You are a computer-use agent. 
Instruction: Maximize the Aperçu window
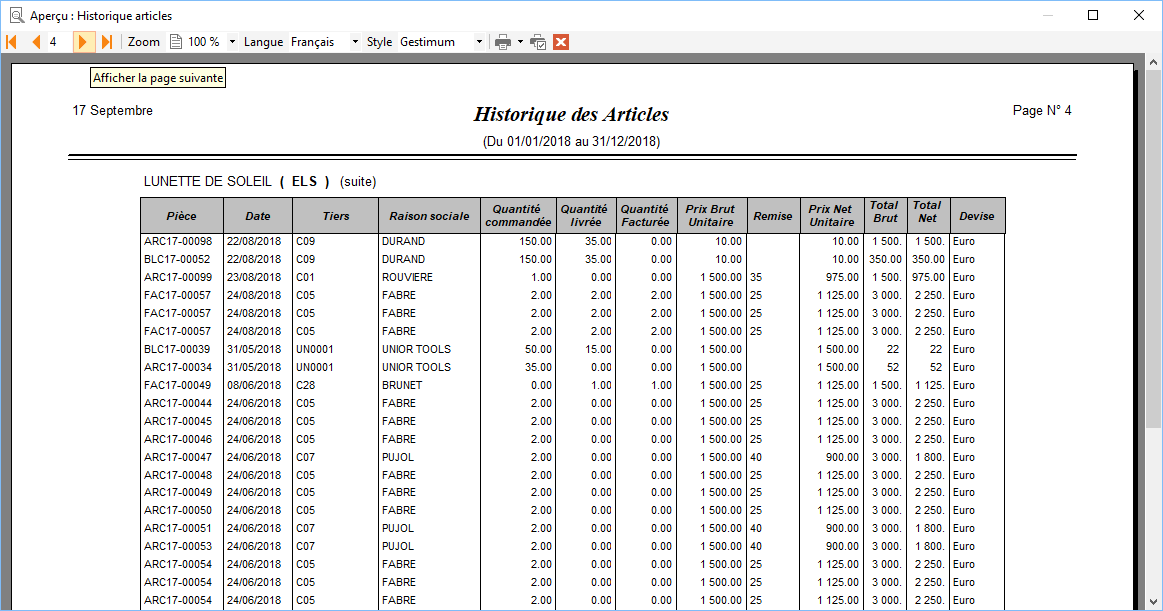[x=1093, y=15]
